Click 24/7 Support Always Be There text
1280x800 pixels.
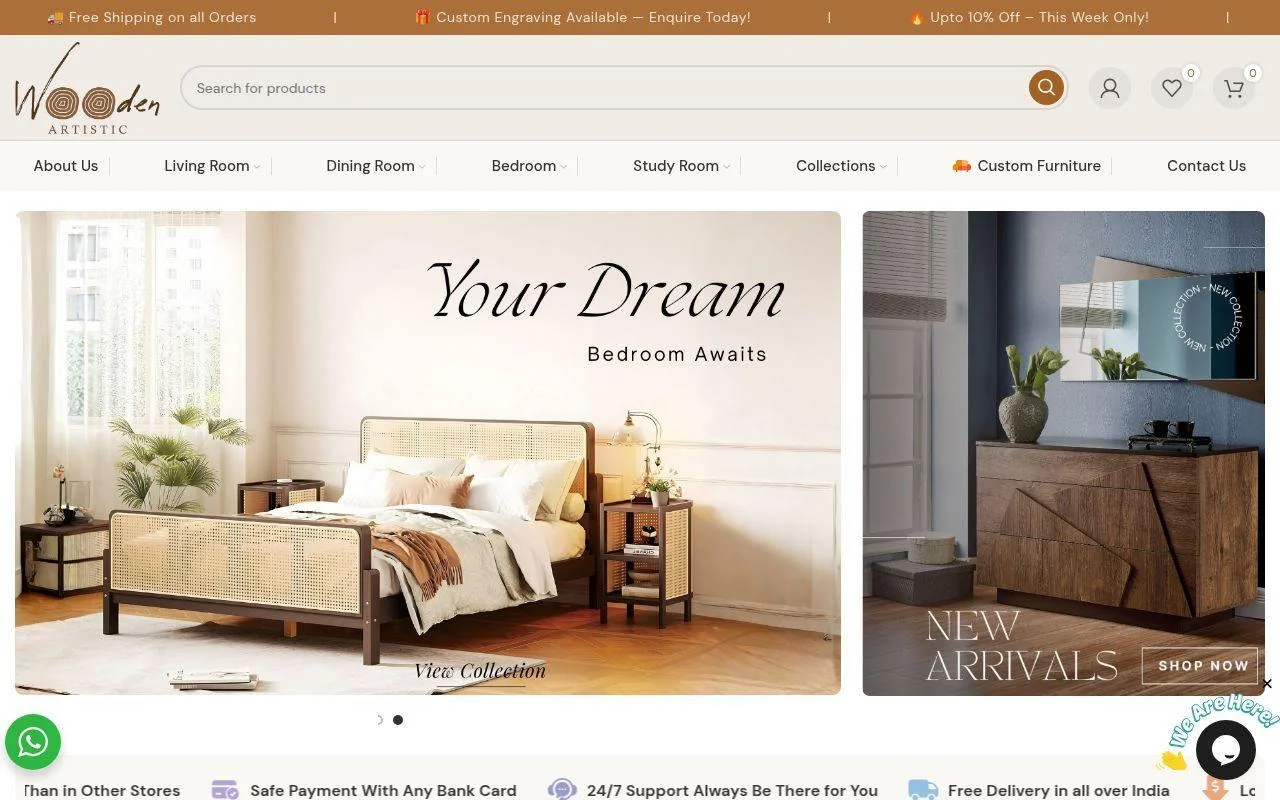[x=732, y=791]
